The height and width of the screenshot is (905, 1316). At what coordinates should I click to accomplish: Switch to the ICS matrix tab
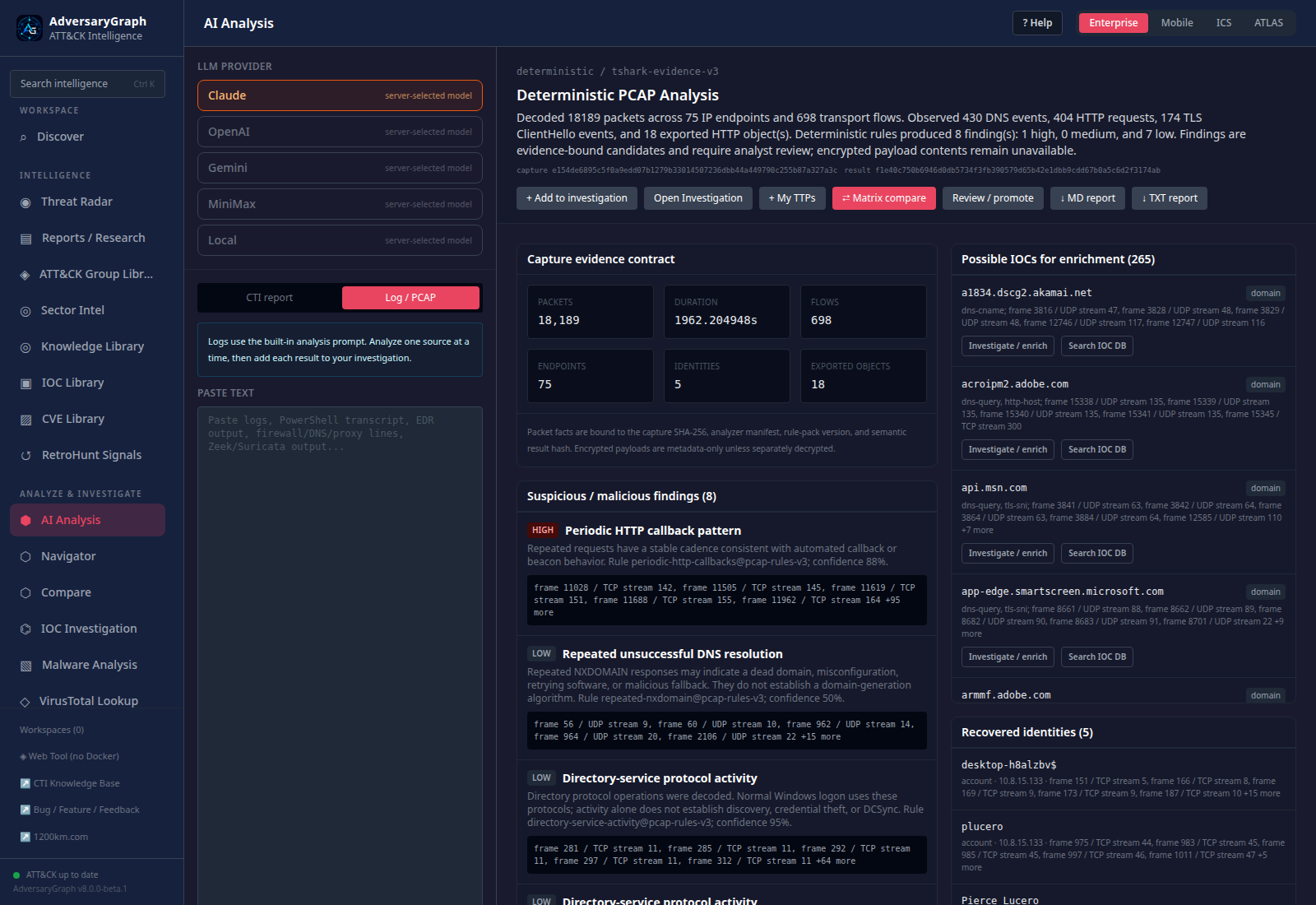[1224, 23]
